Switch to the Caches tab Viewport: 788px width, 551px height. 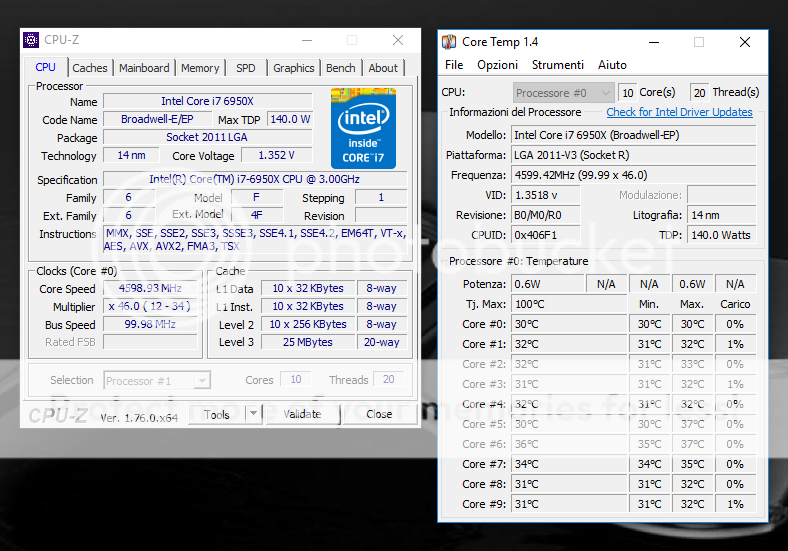(90, 68)
